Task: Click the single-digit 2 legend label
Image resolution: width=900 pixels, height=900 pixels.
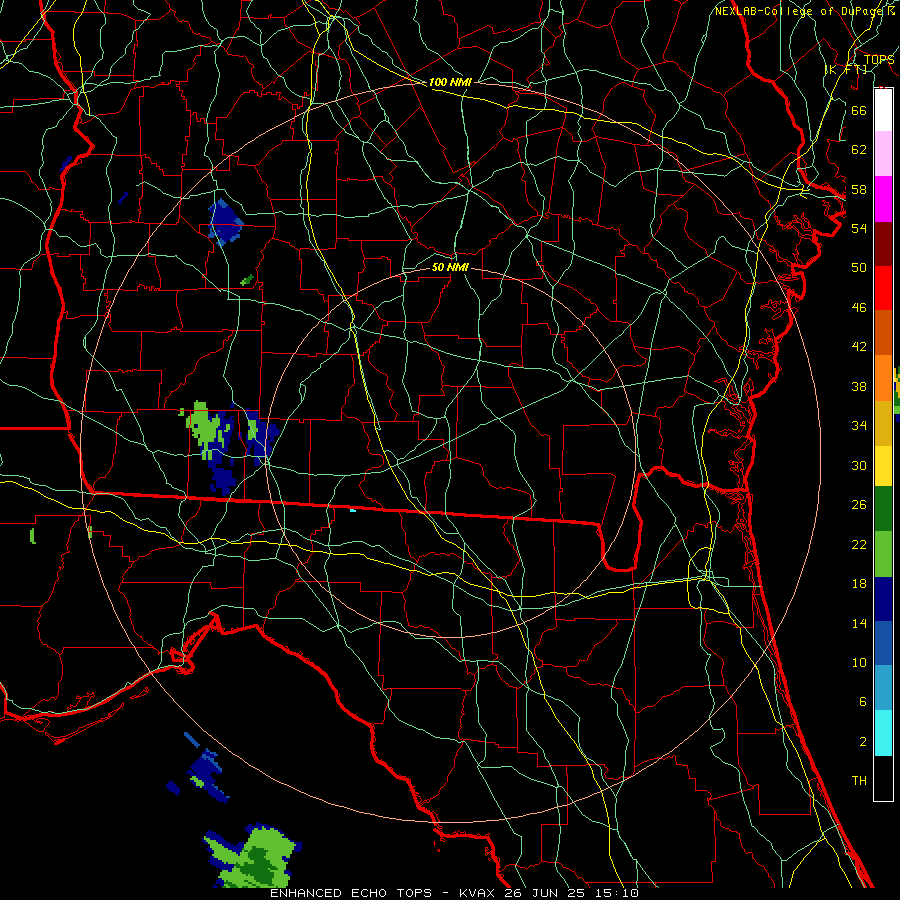Action: click(862, 742)
